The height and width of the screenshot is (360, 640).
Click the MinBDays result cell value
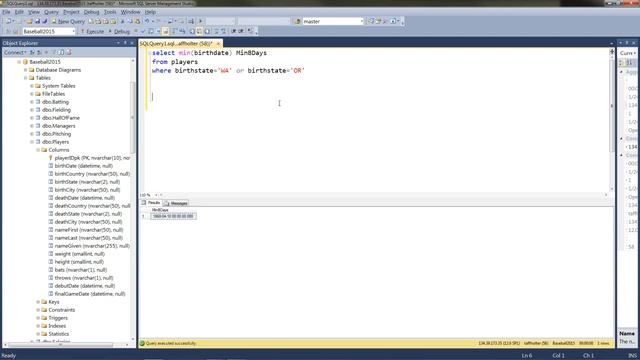tap(173, 216)
